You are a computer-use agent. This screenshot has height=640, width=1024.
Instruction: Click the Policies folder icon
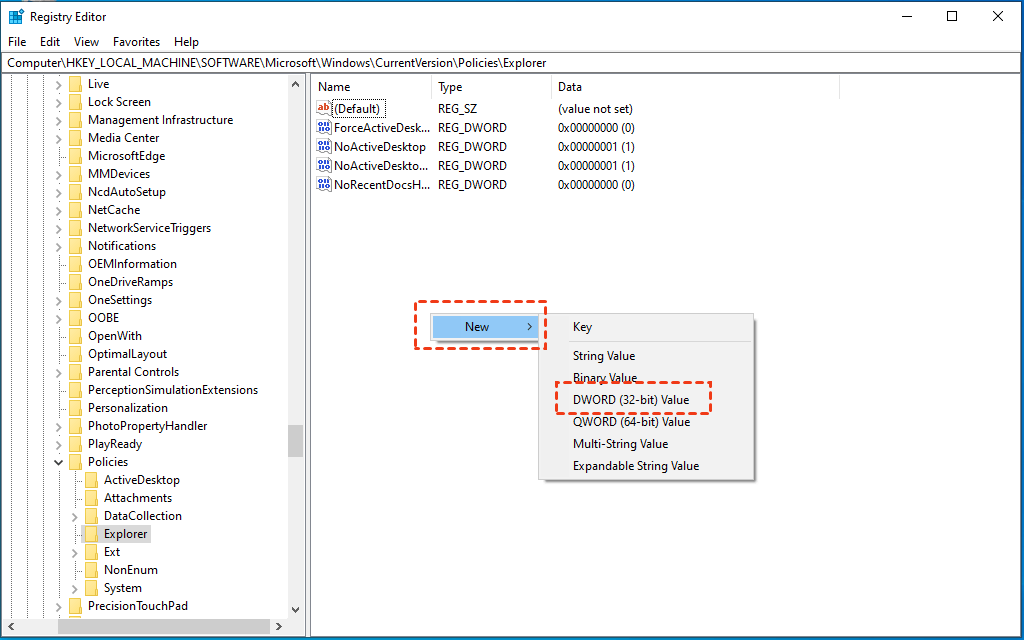[76, 462]
